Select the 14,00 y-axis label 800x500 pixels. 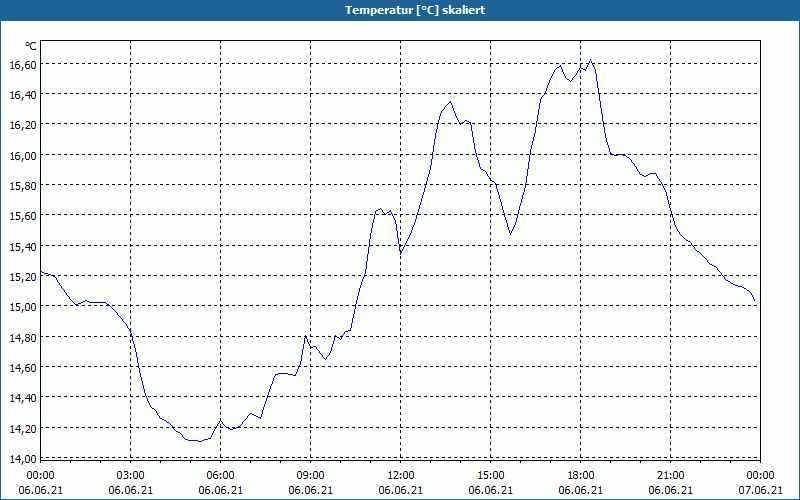23,458
